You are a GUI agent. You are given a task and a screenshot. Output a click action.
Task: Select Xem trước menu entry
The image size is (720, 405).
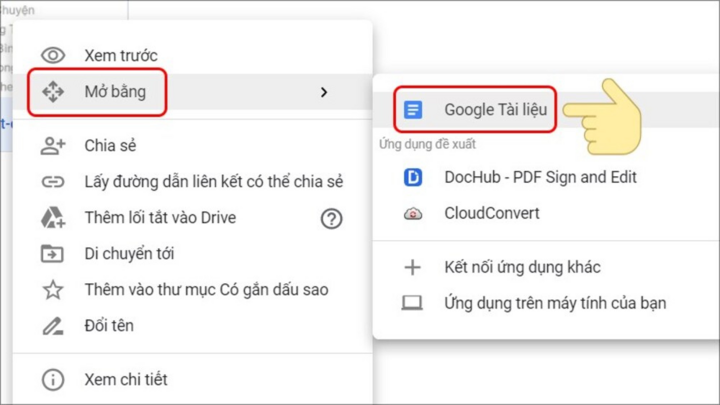tap(192, 56)
